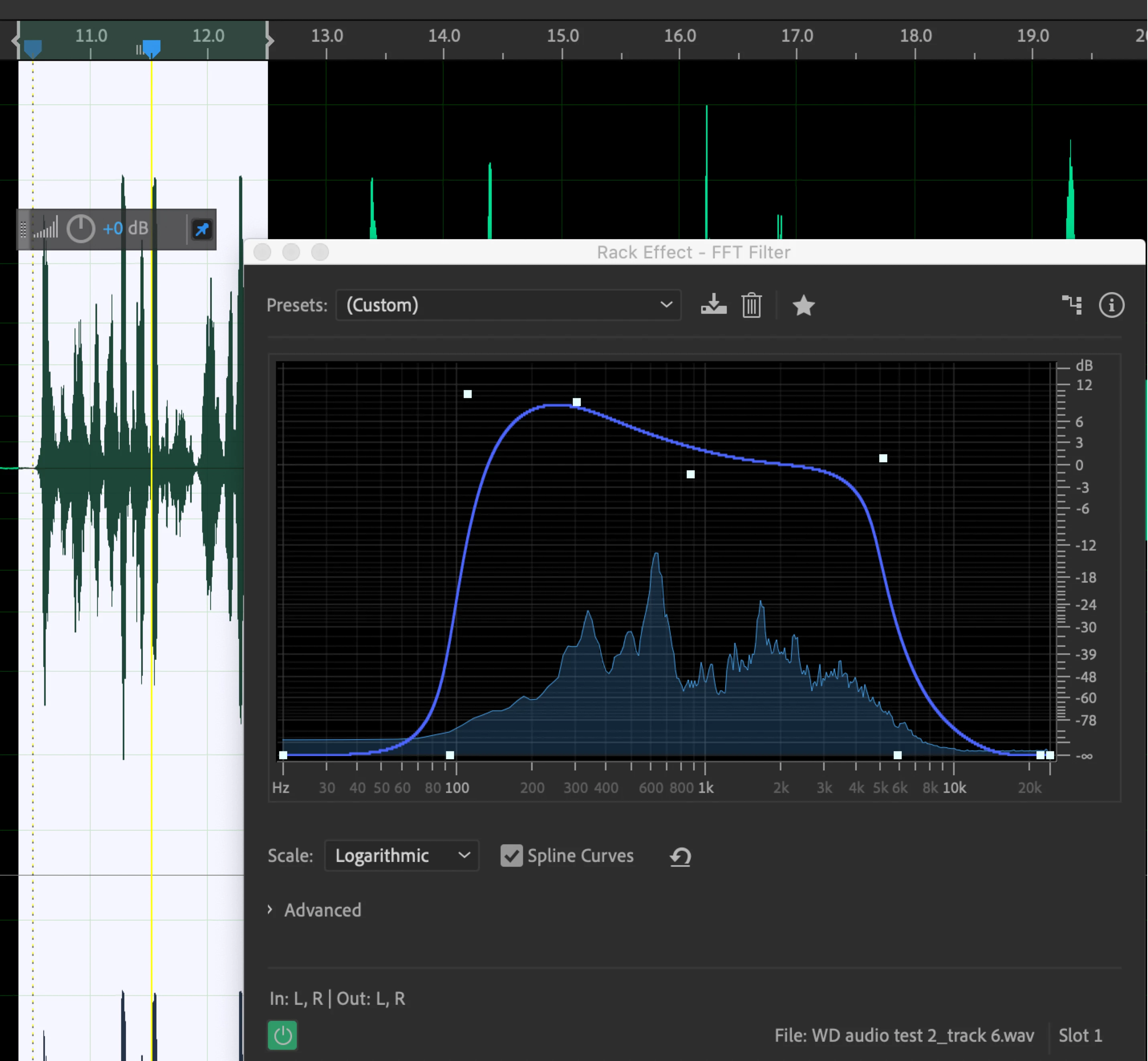This screenshot has width=1148, height=1061.
Task: Click the selection end handle on the ruler
Action: (269, 40)
